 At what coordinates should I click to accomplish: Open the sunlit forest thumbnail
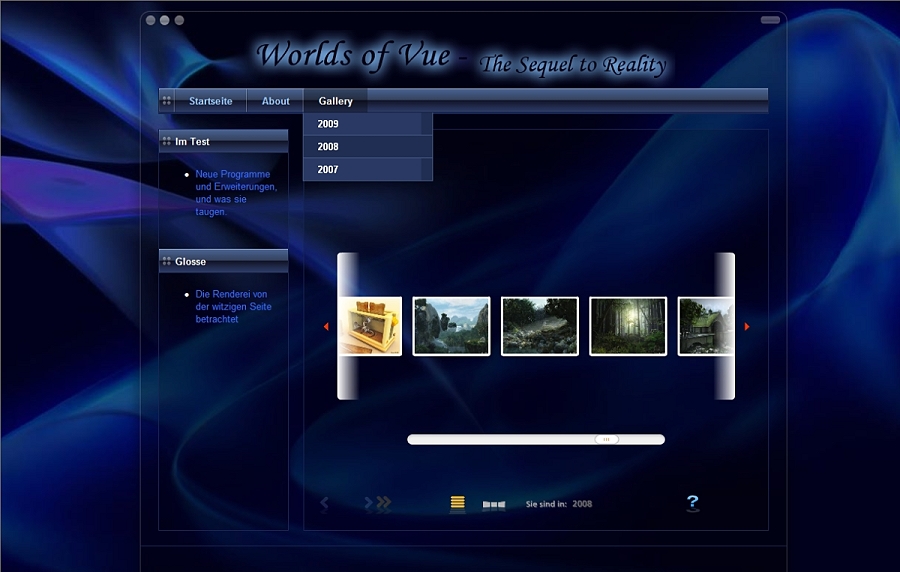[x=628, y=326]
